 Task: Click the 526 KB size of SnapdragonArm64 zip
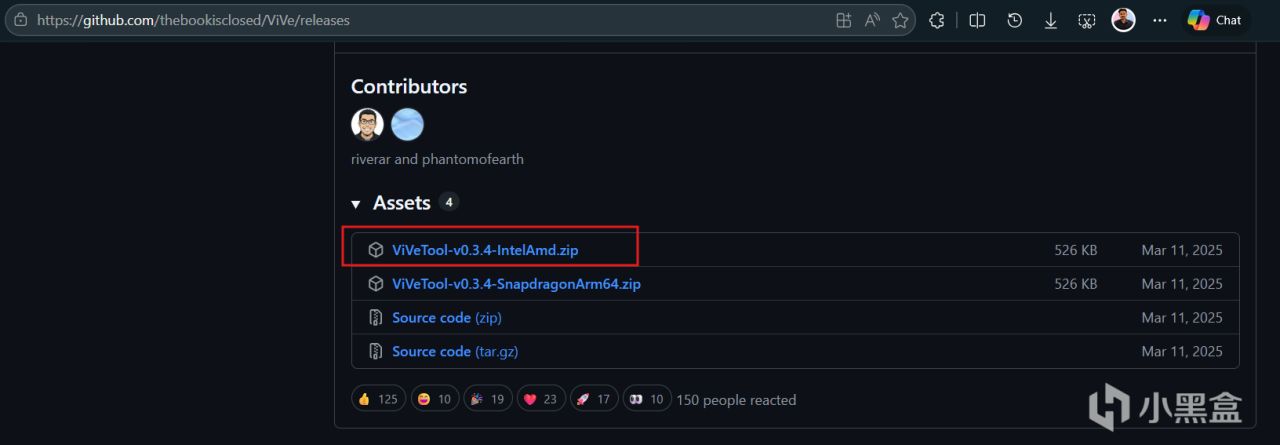1075,284
